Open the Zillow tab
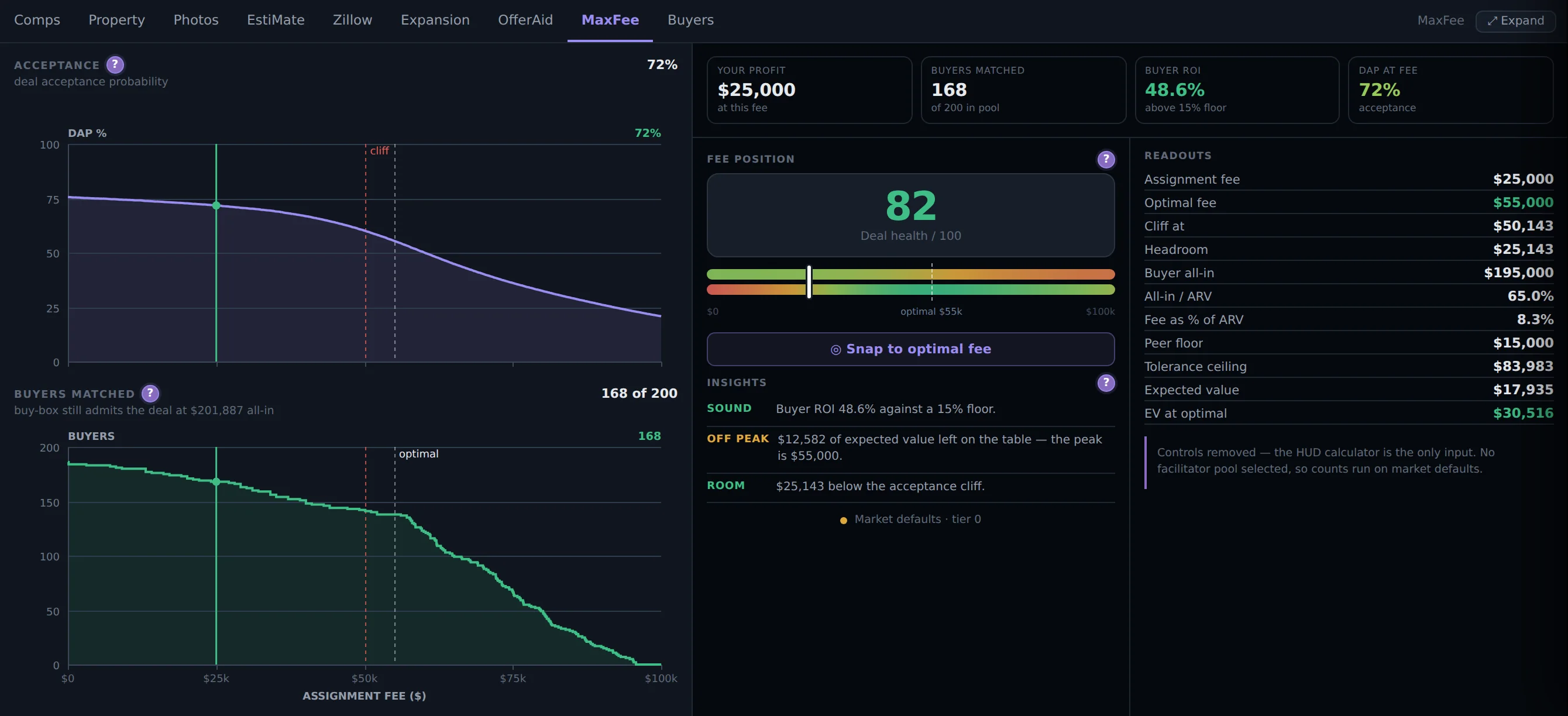This screenshot has width=1568, height=716. tap(352, 20)
